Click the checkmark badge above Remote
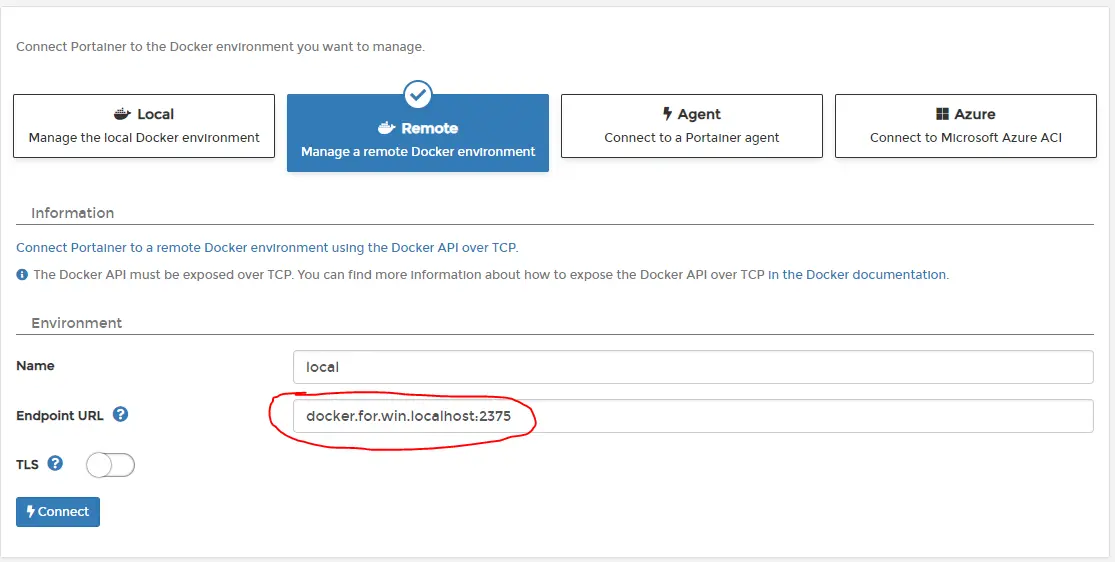The width and height of the screenshot is (1115, 562). 417,95
